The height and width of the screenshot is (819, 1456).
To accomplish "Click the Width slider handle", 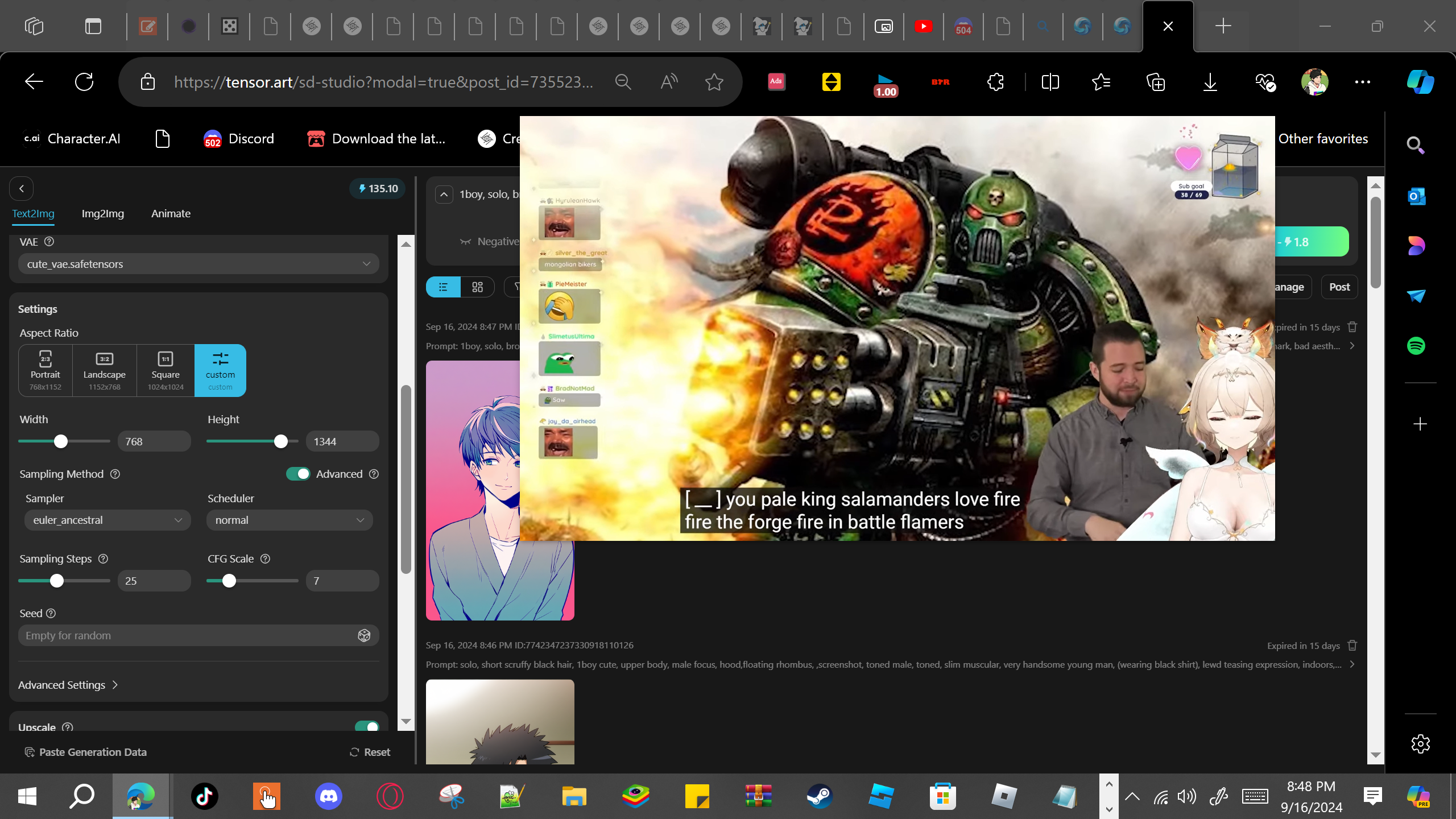I will tap(61, 441).
